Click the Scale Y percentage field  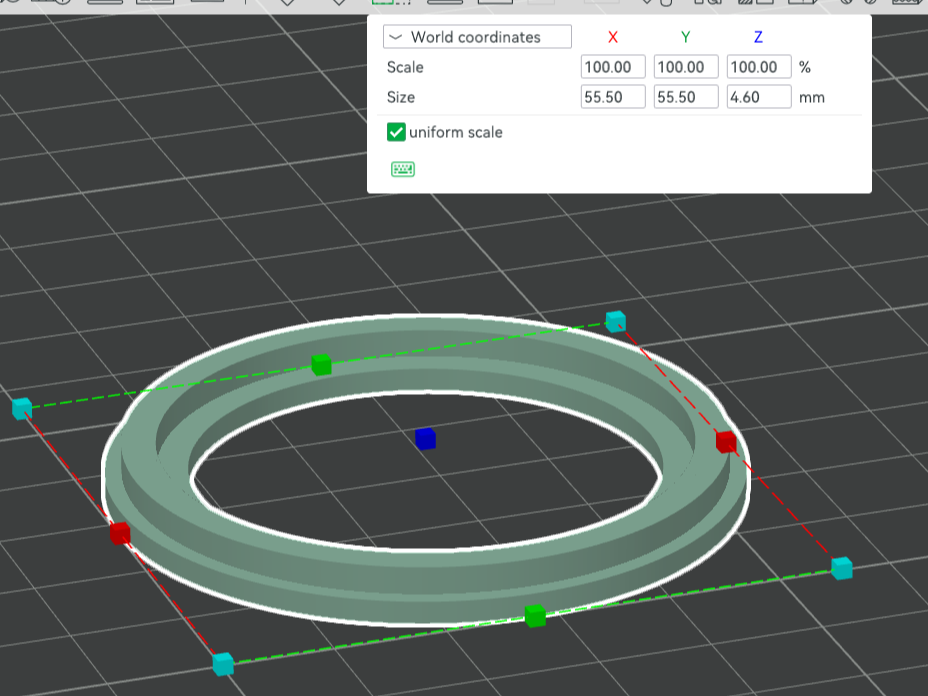tap(686, 67)
